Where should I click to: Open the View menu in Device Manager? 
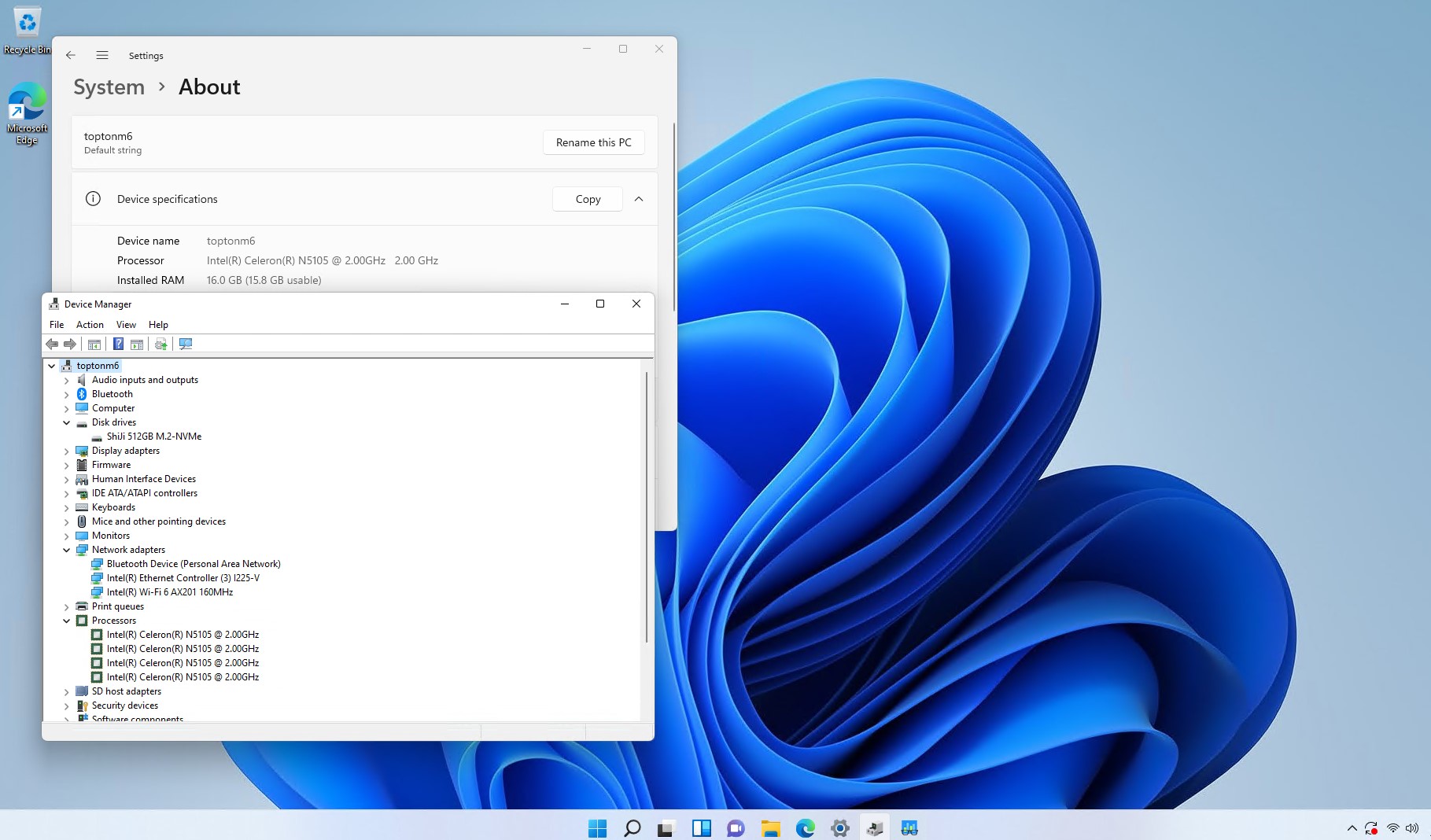tap(126, 325)
